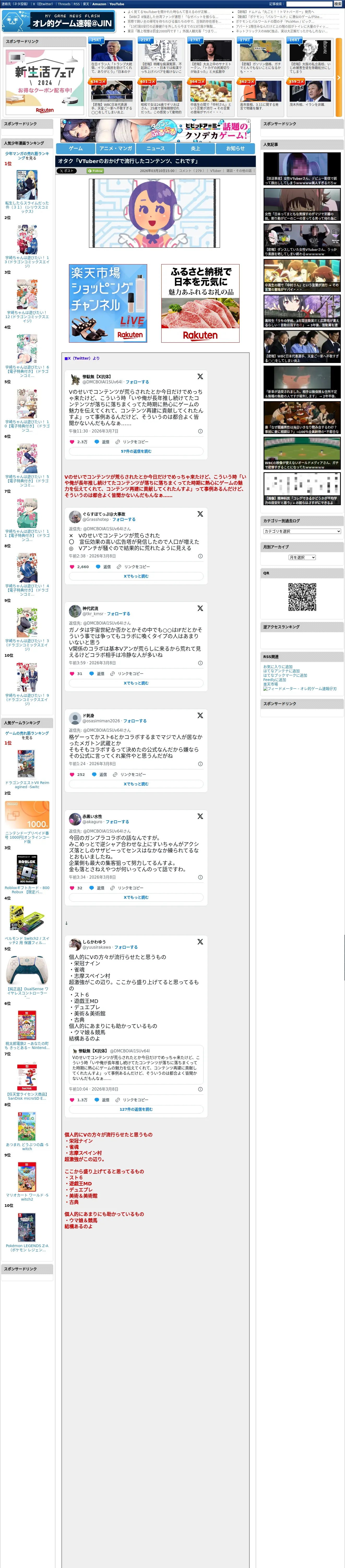
Task: Click the X logo on 惨駄無's first tweet
Action: [x=200, y=377]
